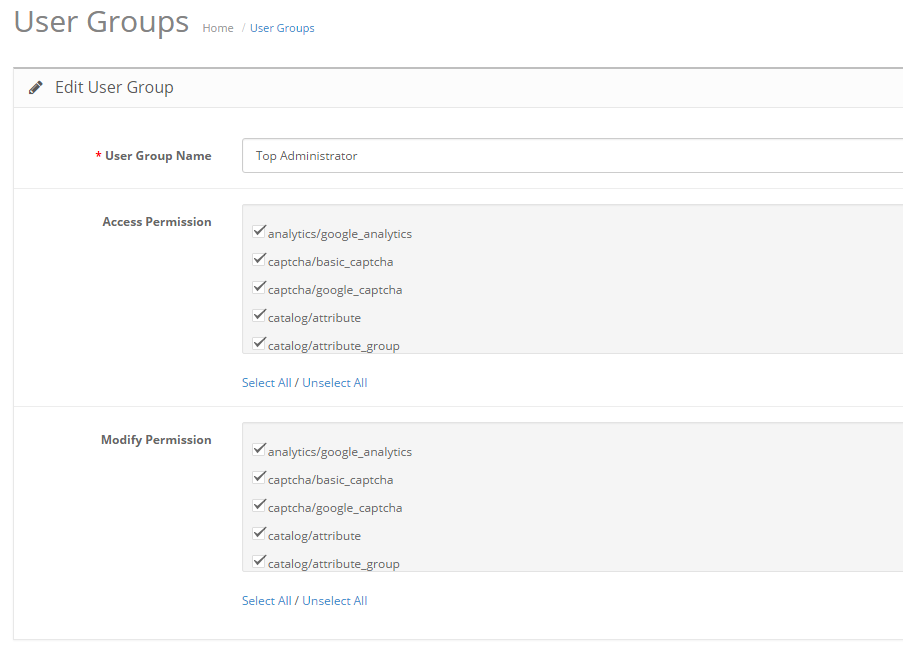Disable captcha/google_captcha in Access Permission
Image resolution: width=903 pixels, height=657 pixels.
point(260,288)
